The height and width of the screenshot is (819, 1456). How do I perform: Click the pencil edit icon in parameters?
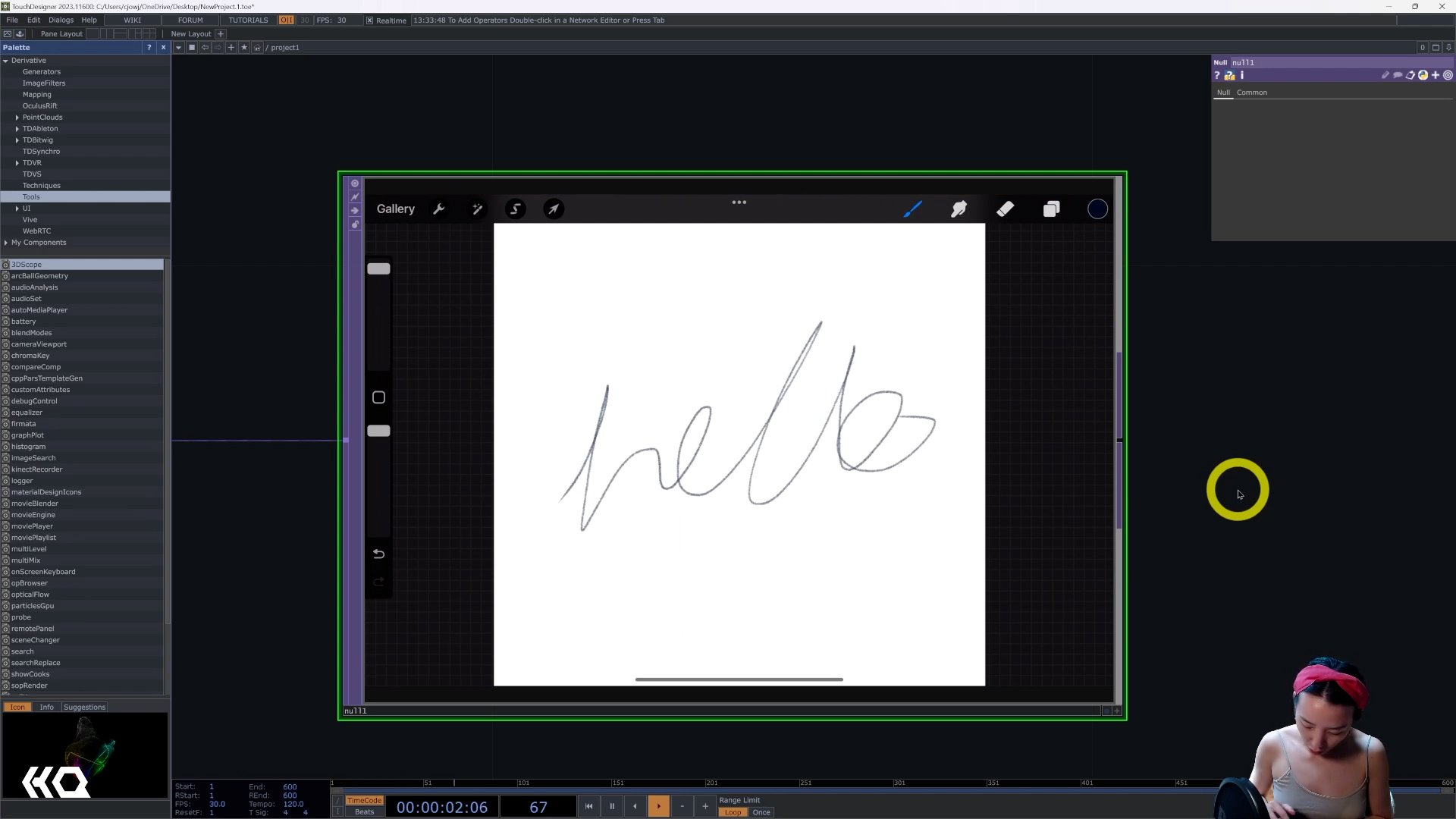click(x=1385, y=75)
